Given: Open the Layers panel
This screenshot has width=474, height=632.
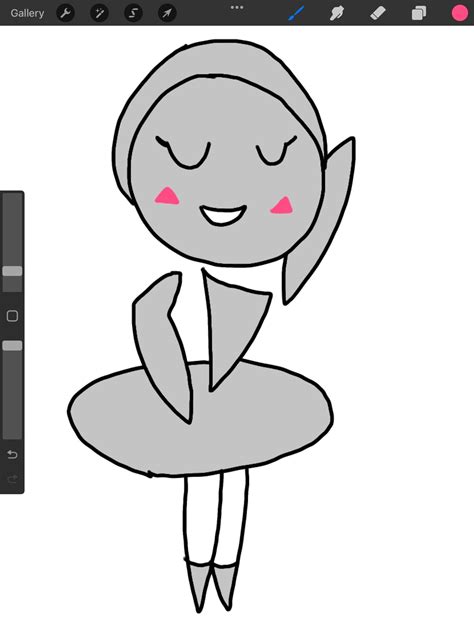Looking at the screenshot, I should (x=419, y=13).
